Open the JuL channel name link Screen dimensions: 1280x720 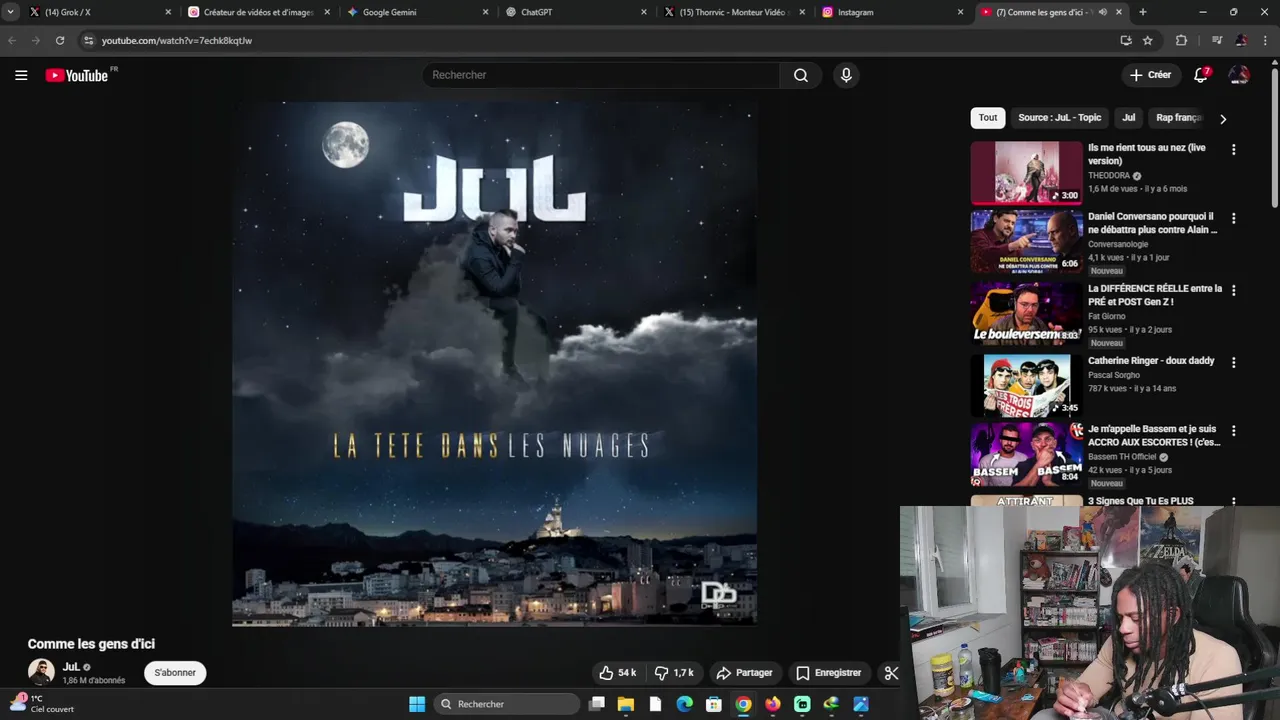click(71, 667)
